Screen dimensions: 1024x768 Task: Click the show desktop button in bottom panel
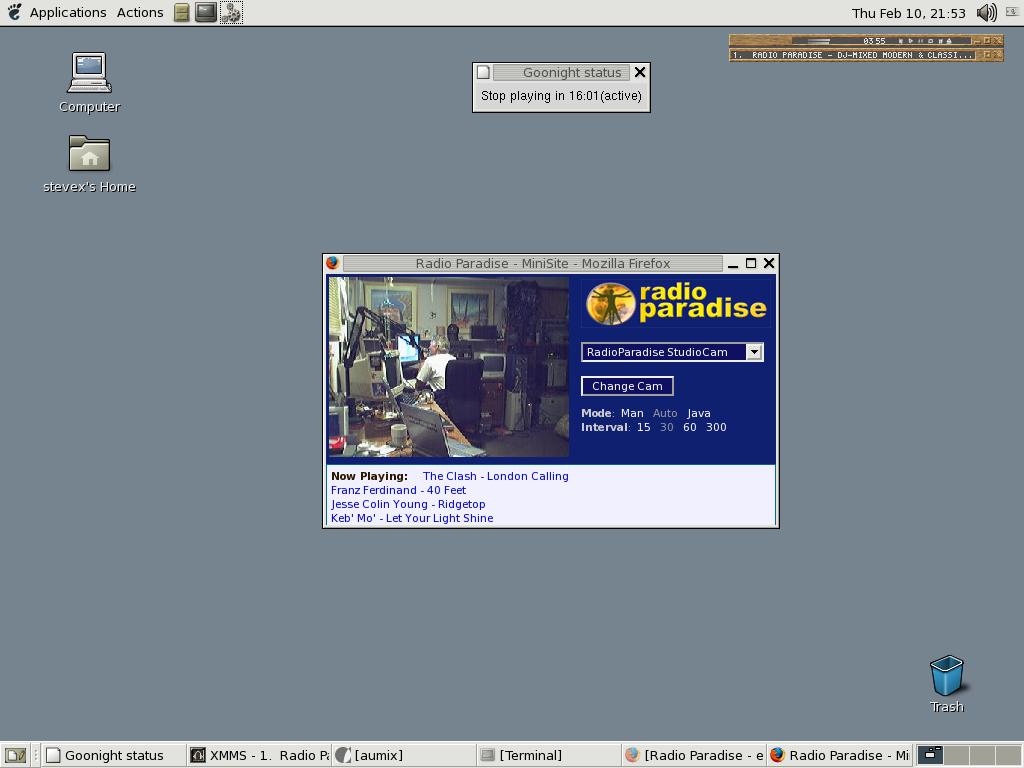(x=16, y=756)
